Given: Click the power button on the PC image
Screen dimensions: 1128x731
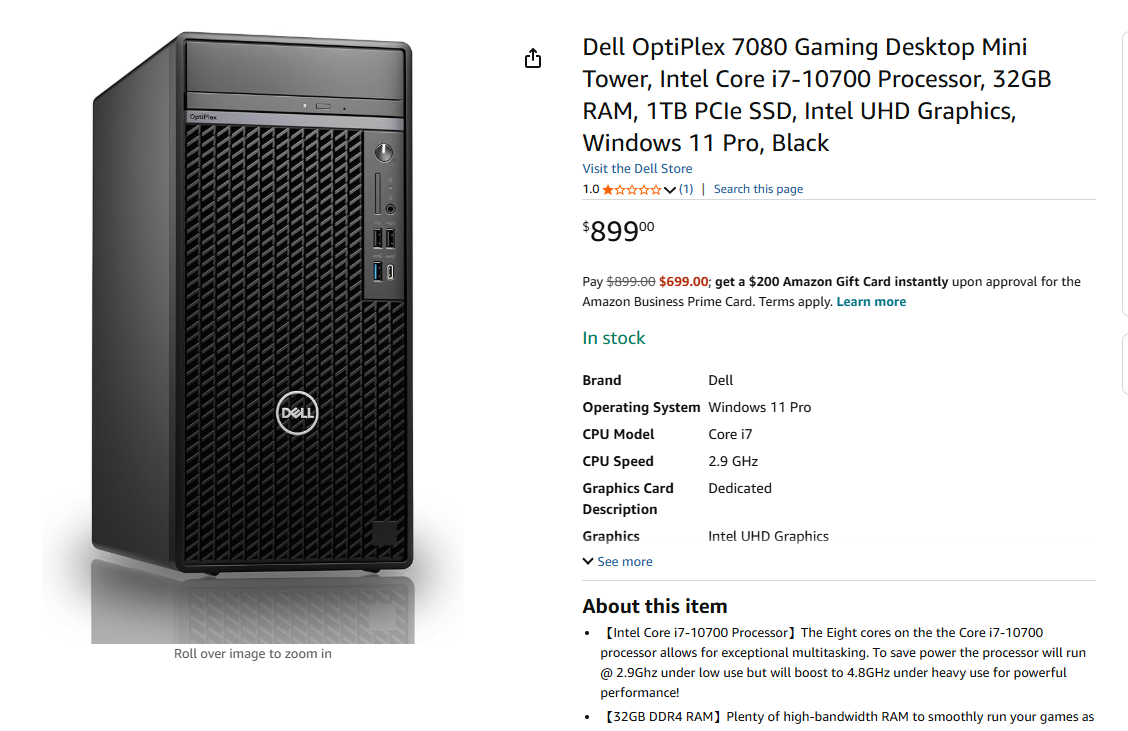Looking at the screenshot, I should pos(384,153).
